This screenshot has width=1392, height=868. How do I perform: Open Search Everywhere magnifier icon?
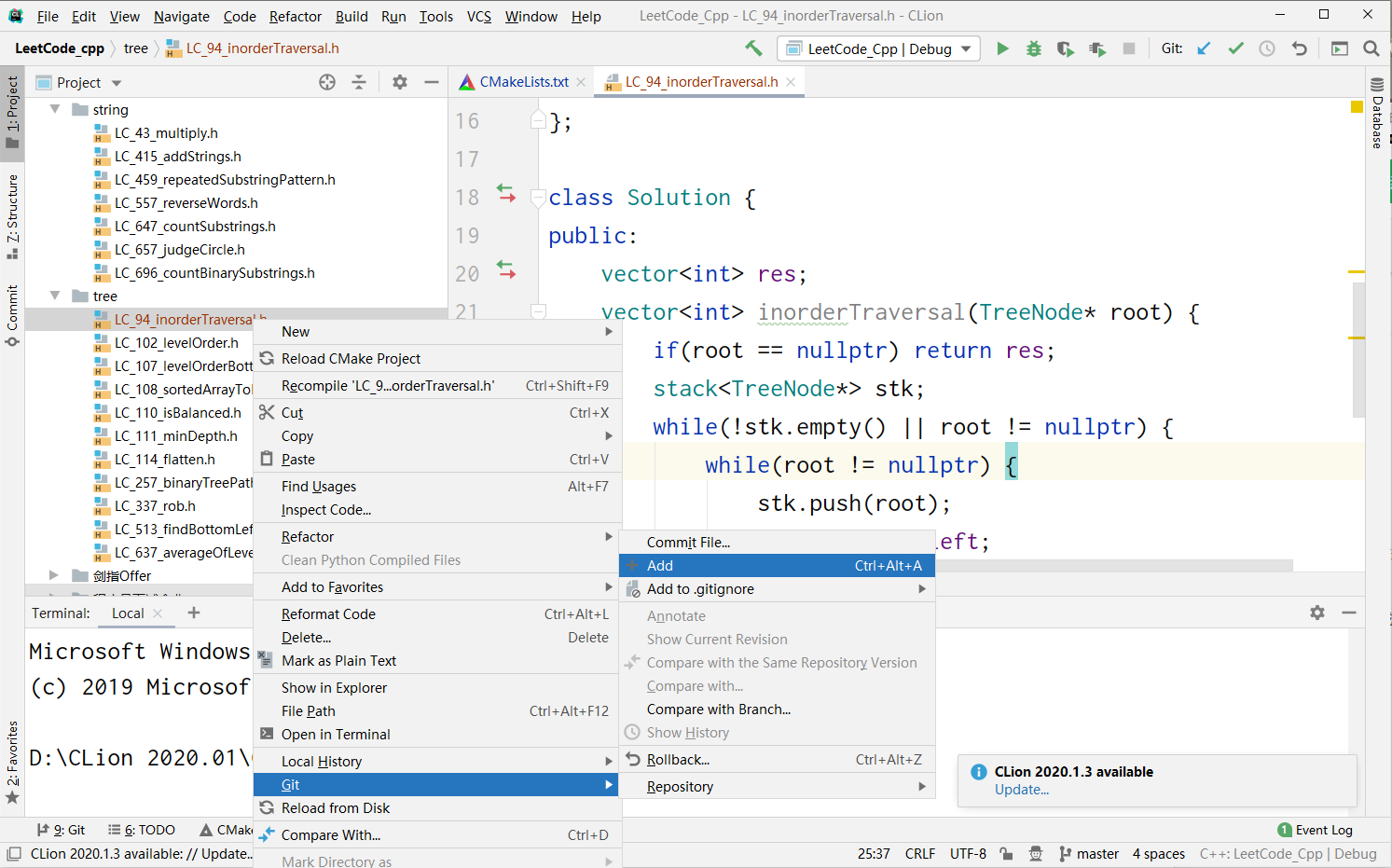point(1371,48)
